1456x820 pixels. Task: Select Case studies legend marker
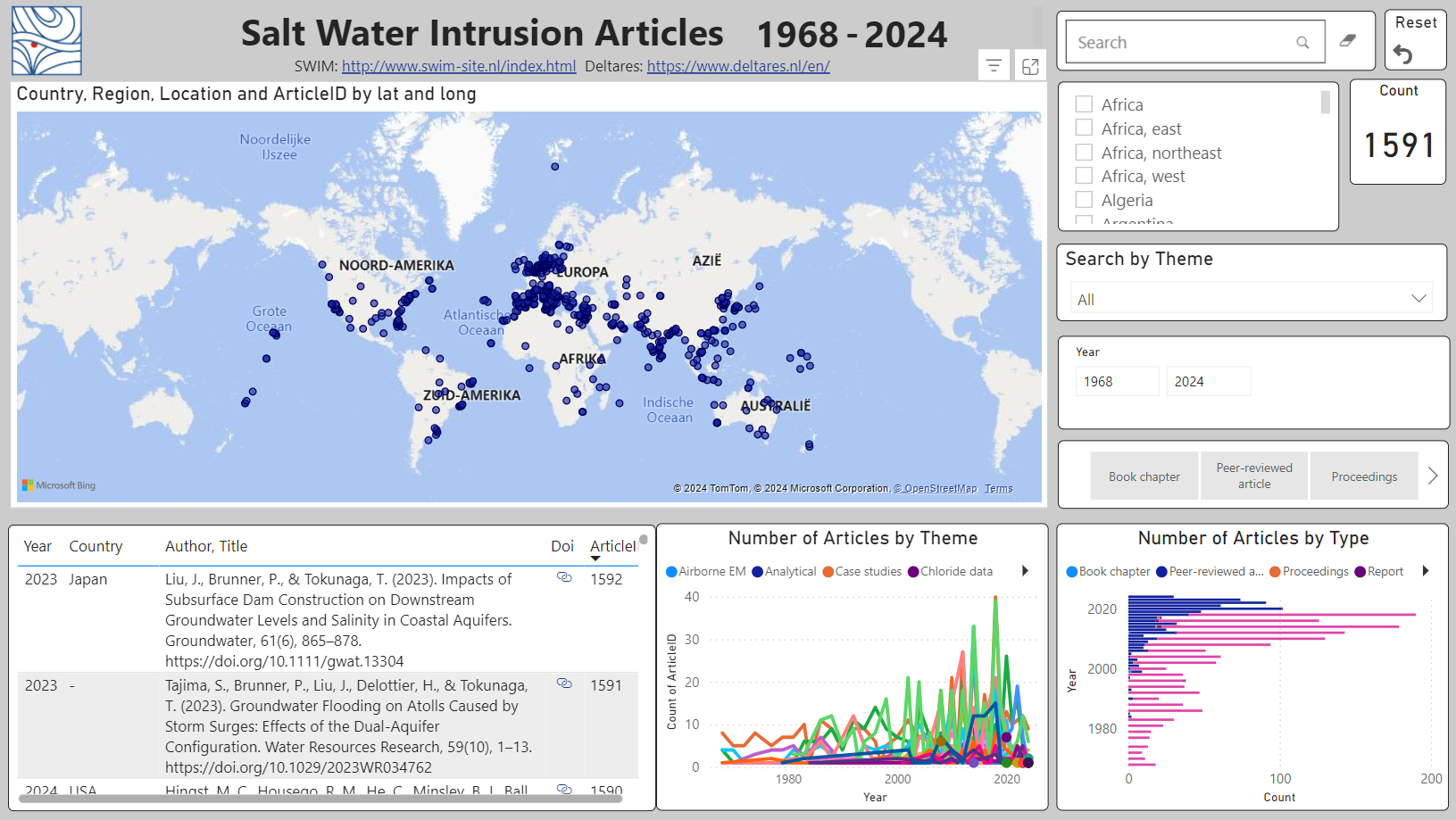click(x=828, y=572)
